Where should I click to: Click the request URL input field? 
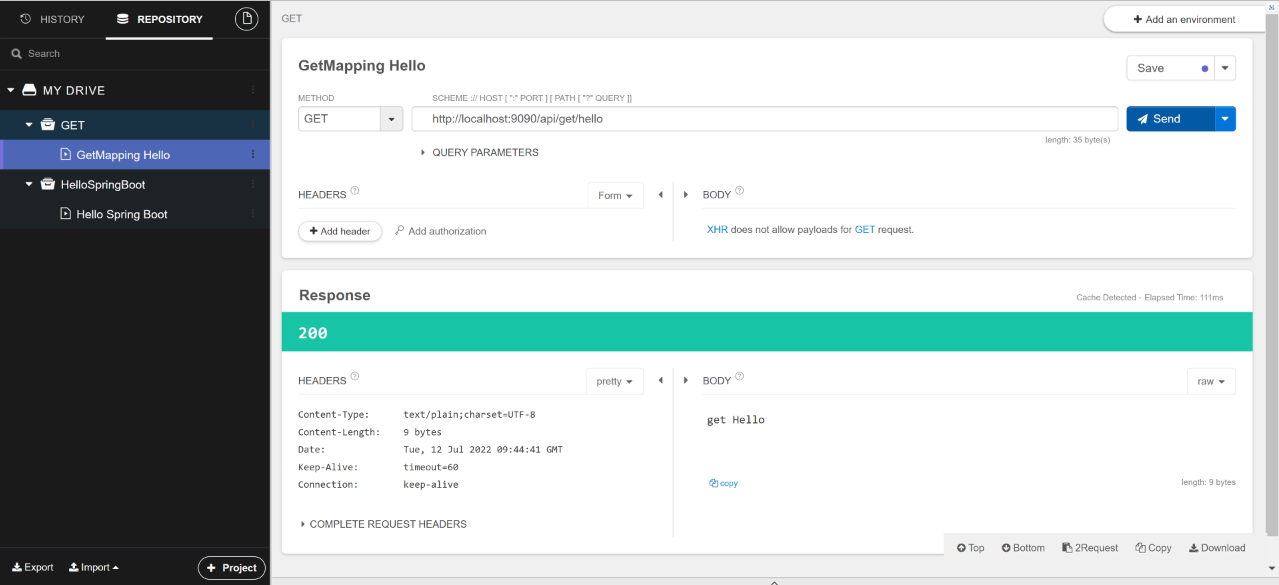[x=764, y=119]
